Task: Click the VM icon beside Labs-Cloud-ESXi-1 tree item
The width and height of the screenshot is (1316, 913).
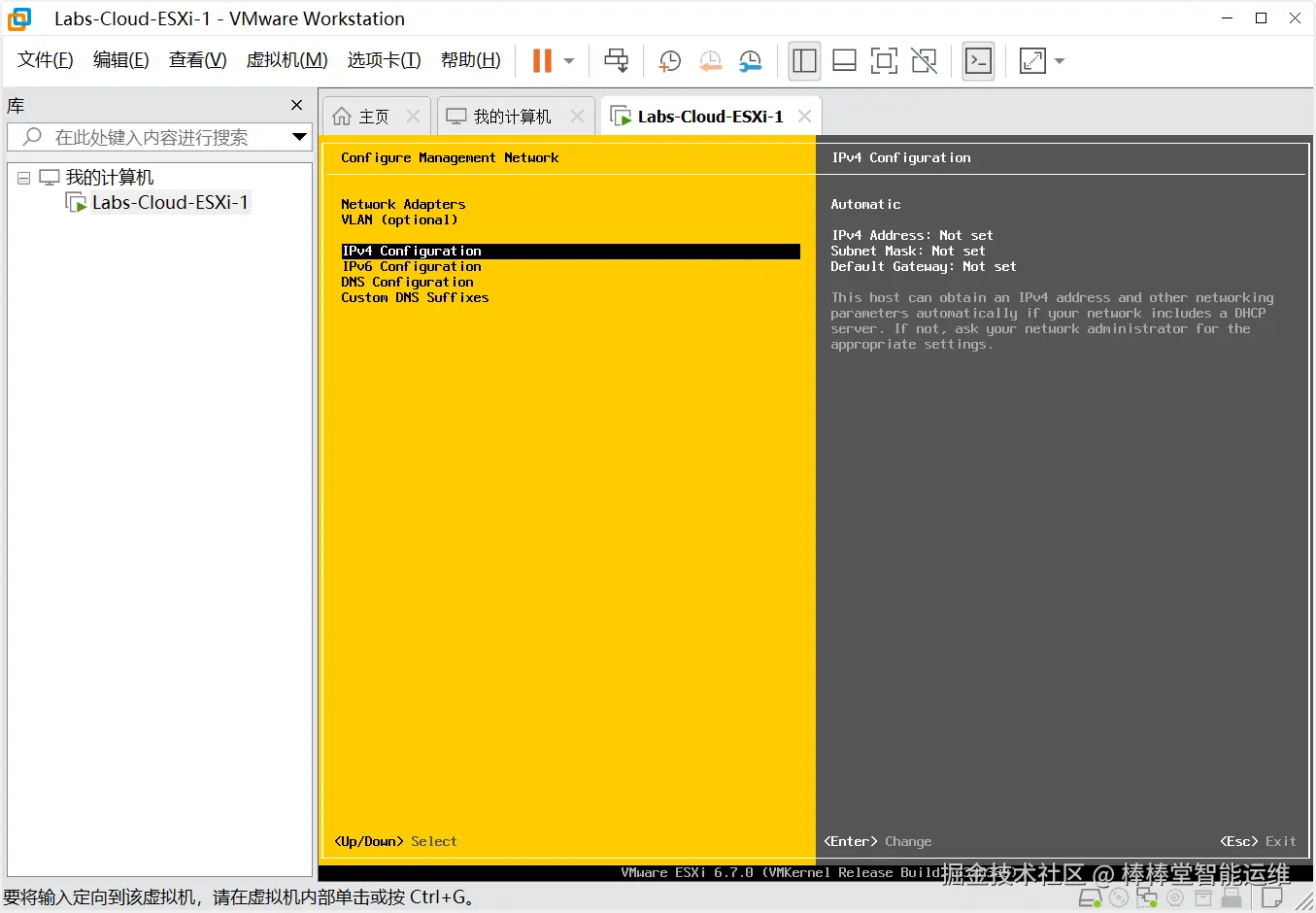Action: point(76,202)
